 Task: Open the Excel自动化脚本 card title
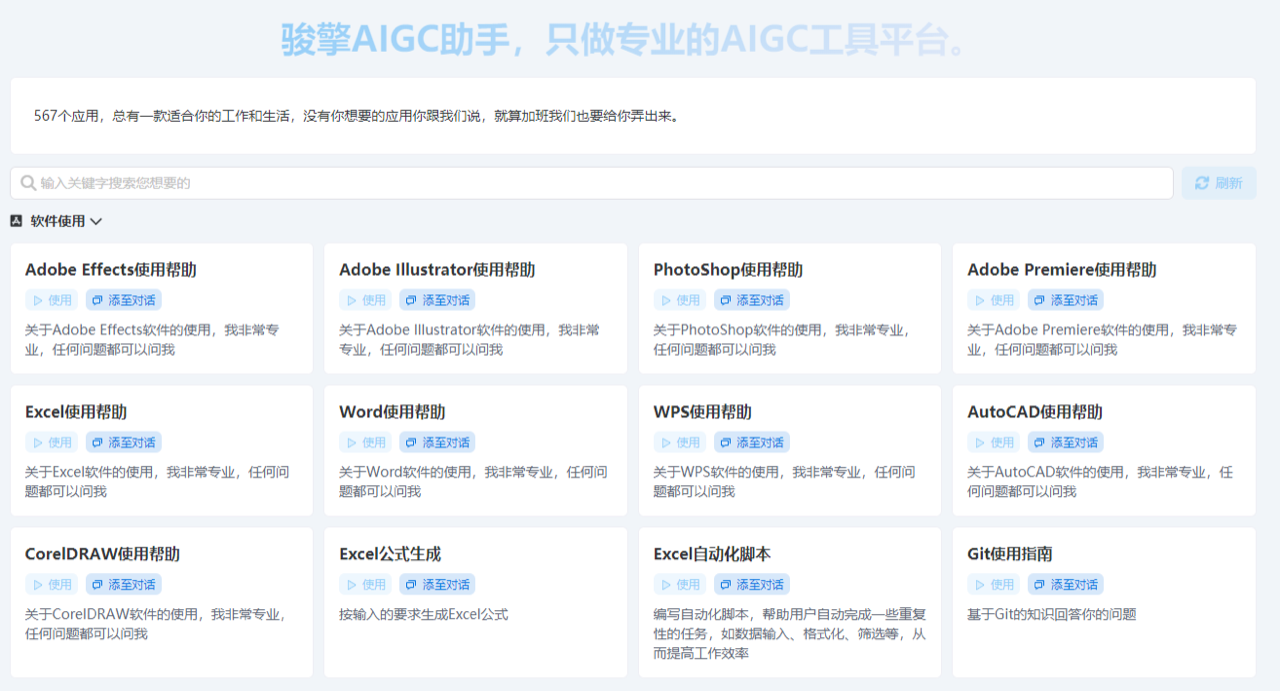click(x=712, y=554)
